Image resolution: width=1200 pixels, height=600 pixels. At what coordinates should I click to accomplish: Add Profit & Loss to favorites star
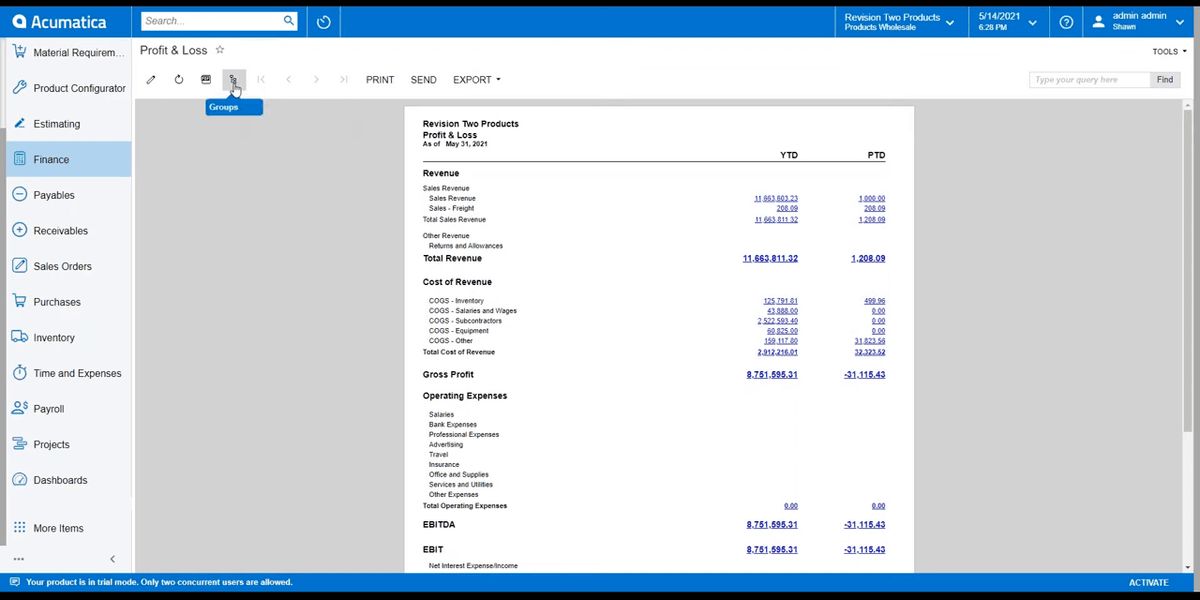tap(220, 50)
